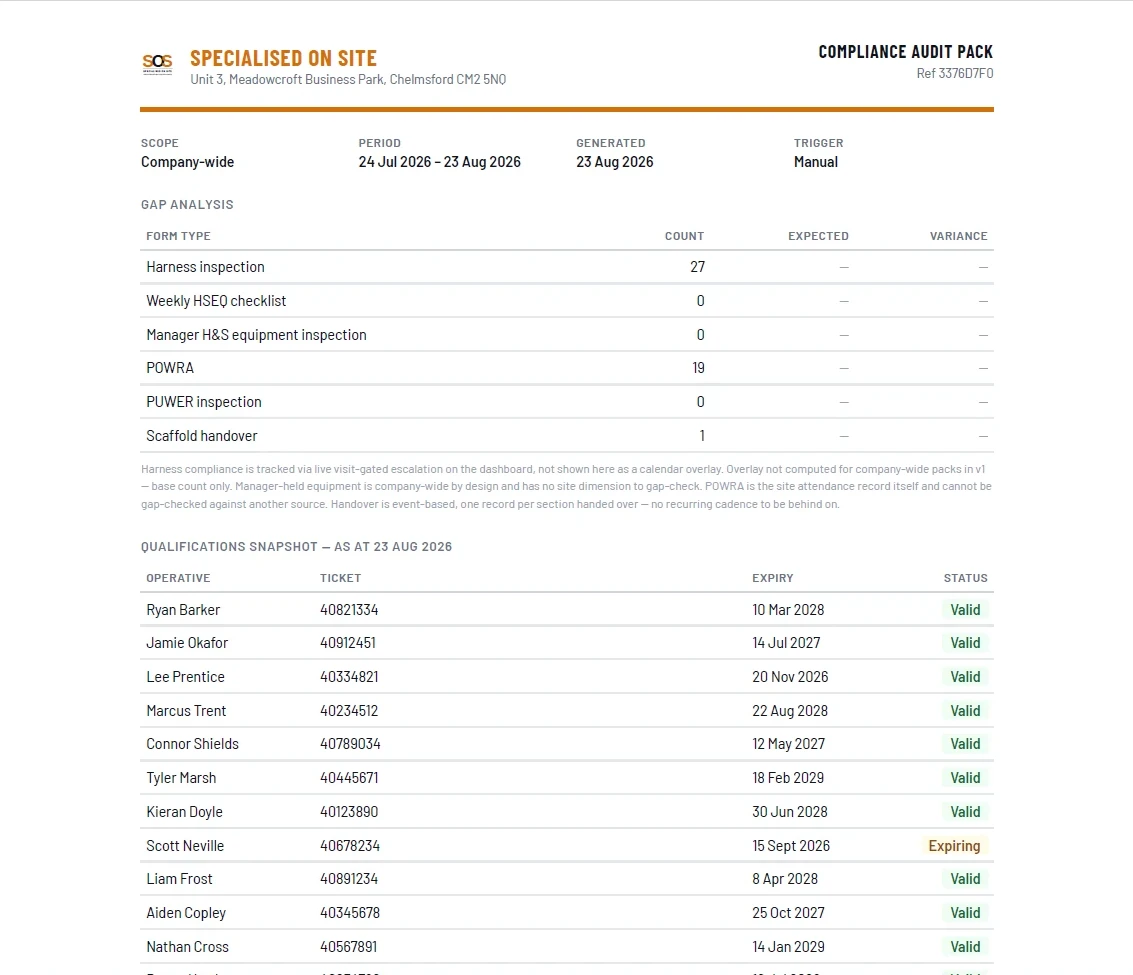
Task: Click expiry date '14 Jul 2027'
Action: tap(786, 643)
